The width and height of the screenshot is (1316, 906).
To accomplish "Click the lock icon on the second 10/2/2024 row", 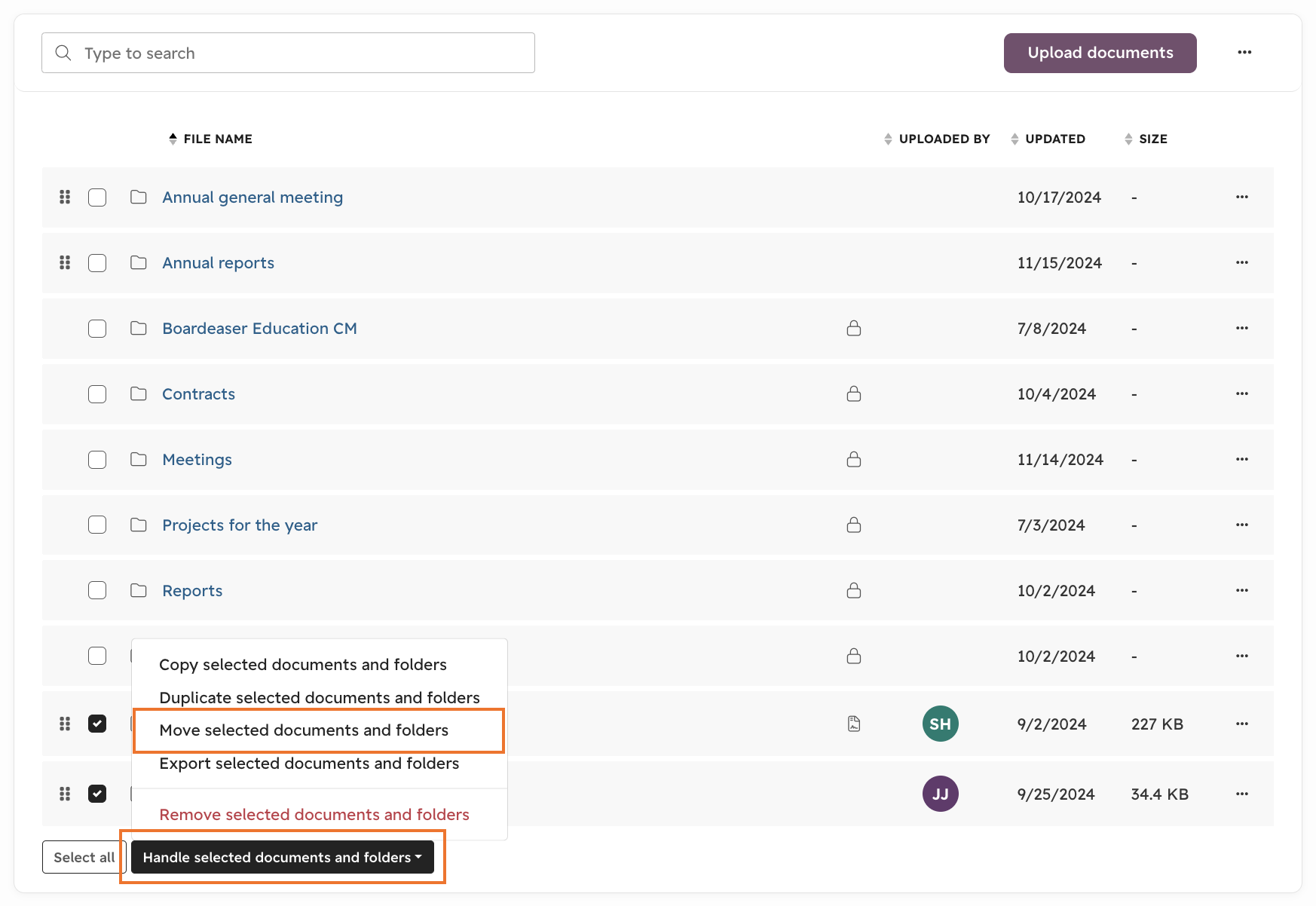I will click(854, 656).
